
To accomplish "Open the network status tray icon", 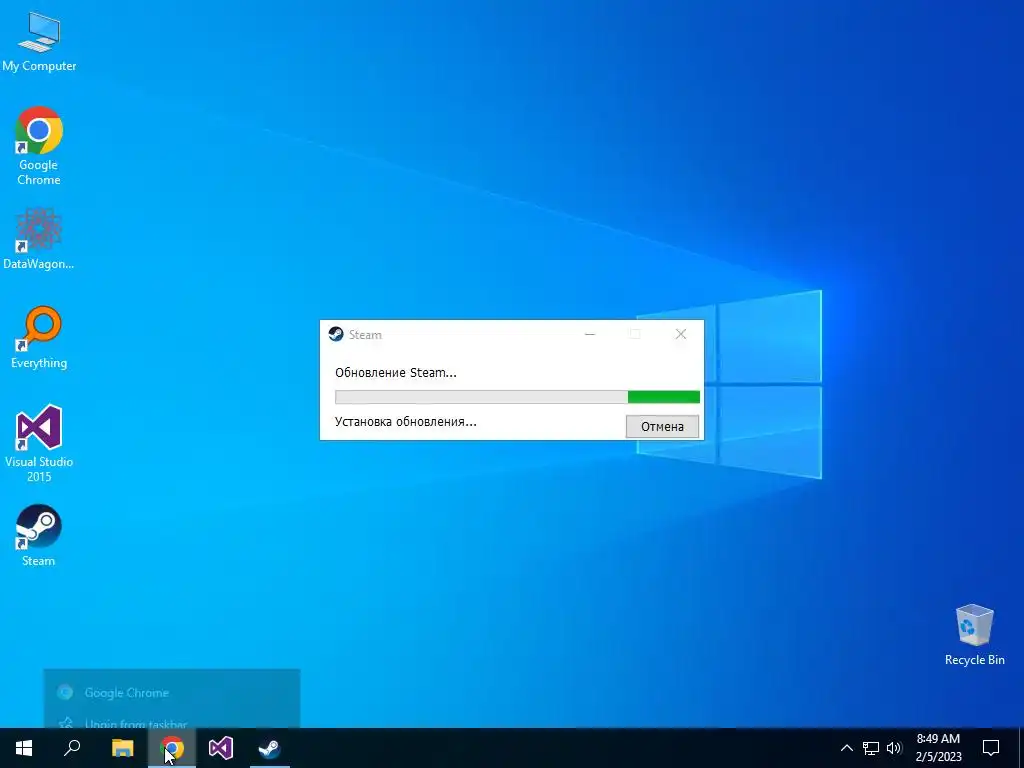I will [x=871, y=748].
